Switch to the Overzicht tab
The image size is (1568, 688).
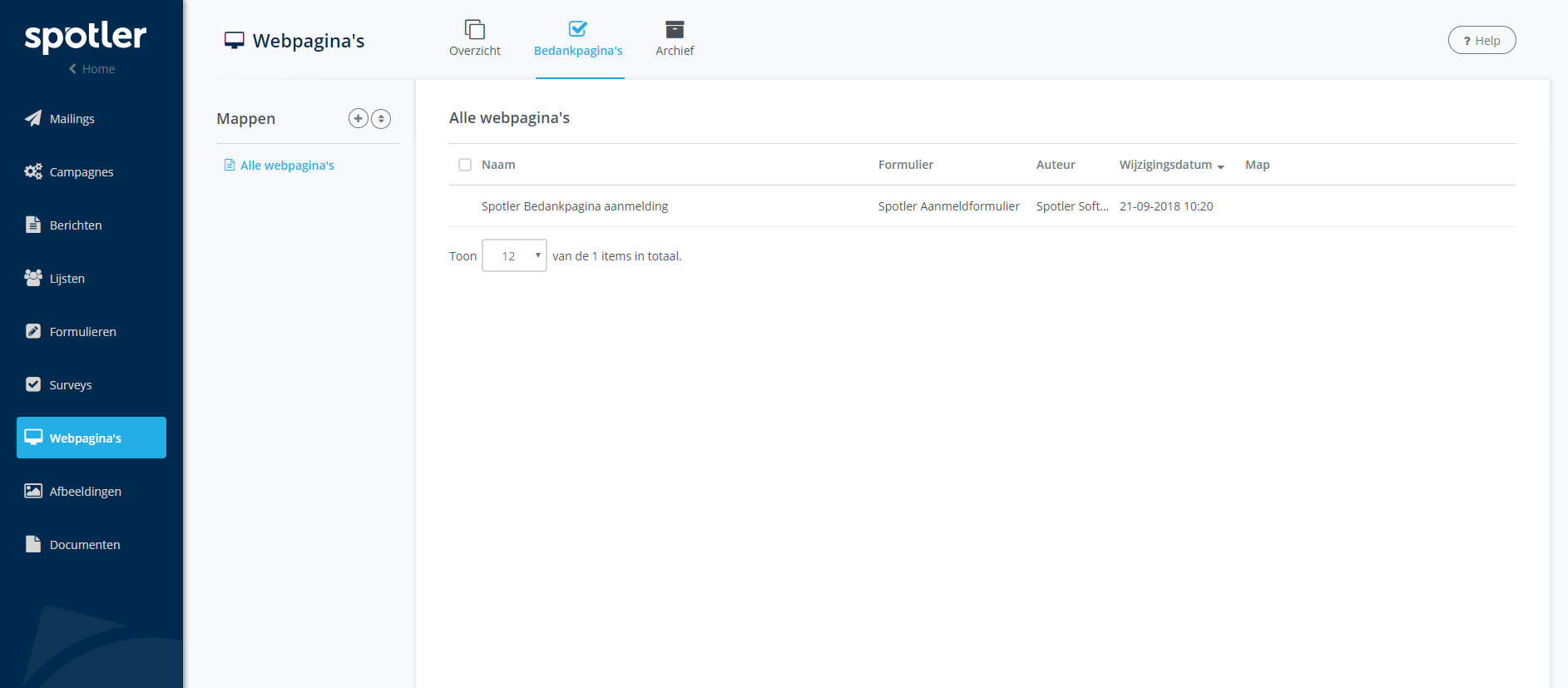tap(474, 39)
